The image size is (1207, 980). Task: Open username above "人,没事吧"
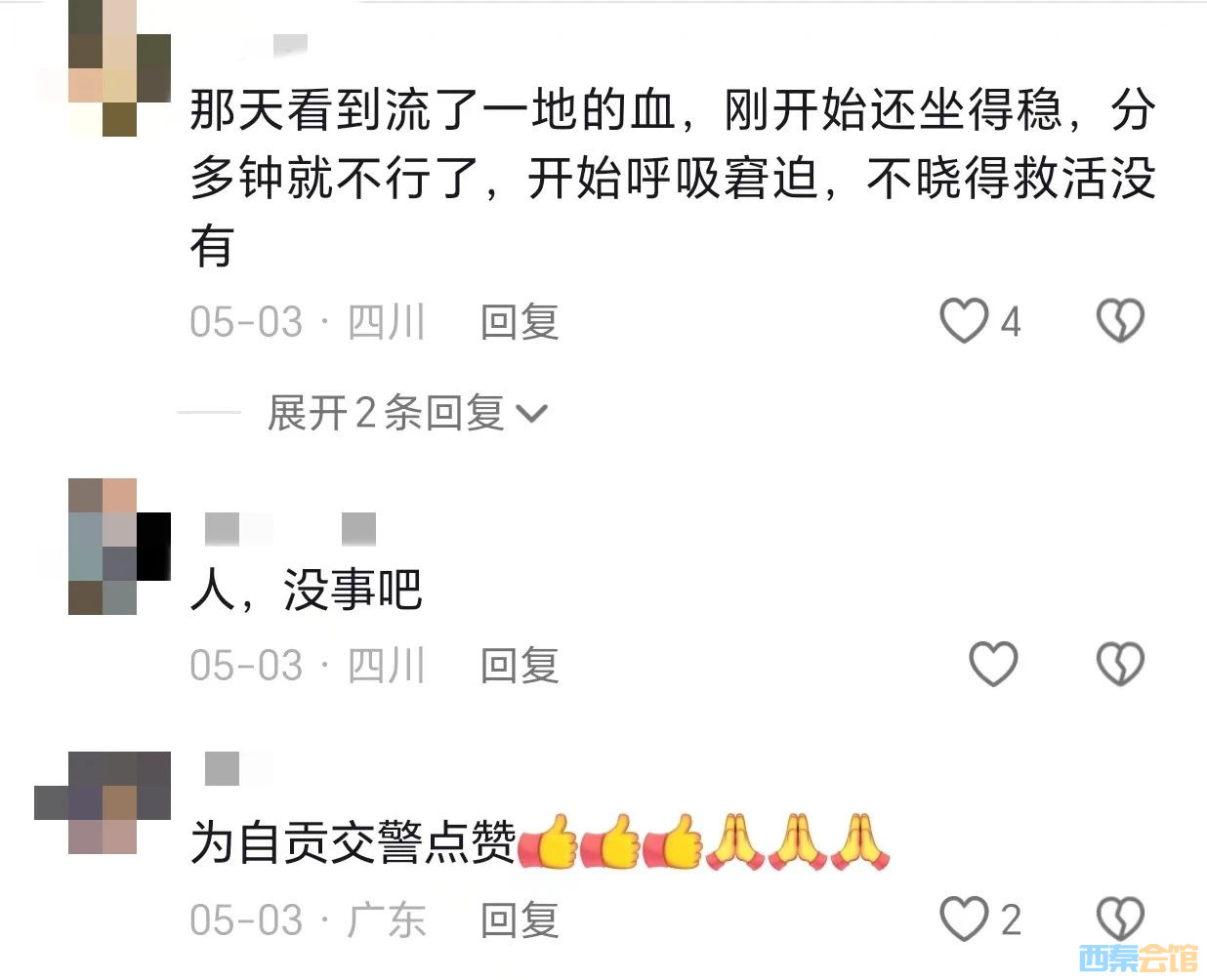pos(290,528)
